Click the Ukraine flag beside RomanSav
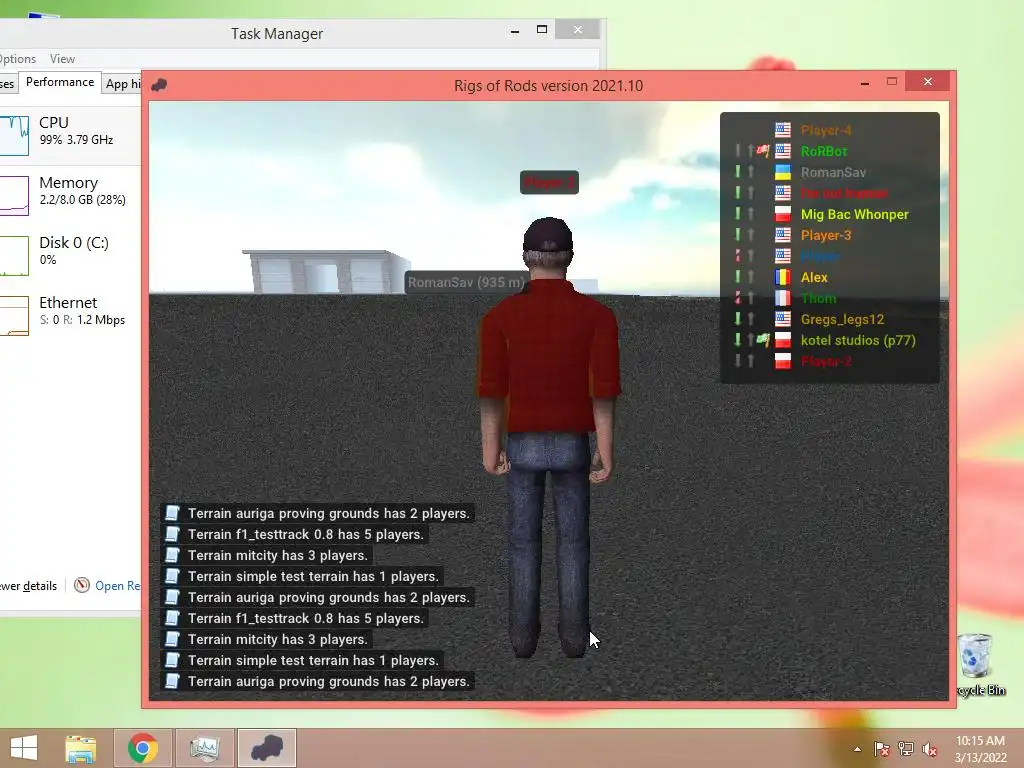This screenshot has width=1024, height=768. pos(782,172)
